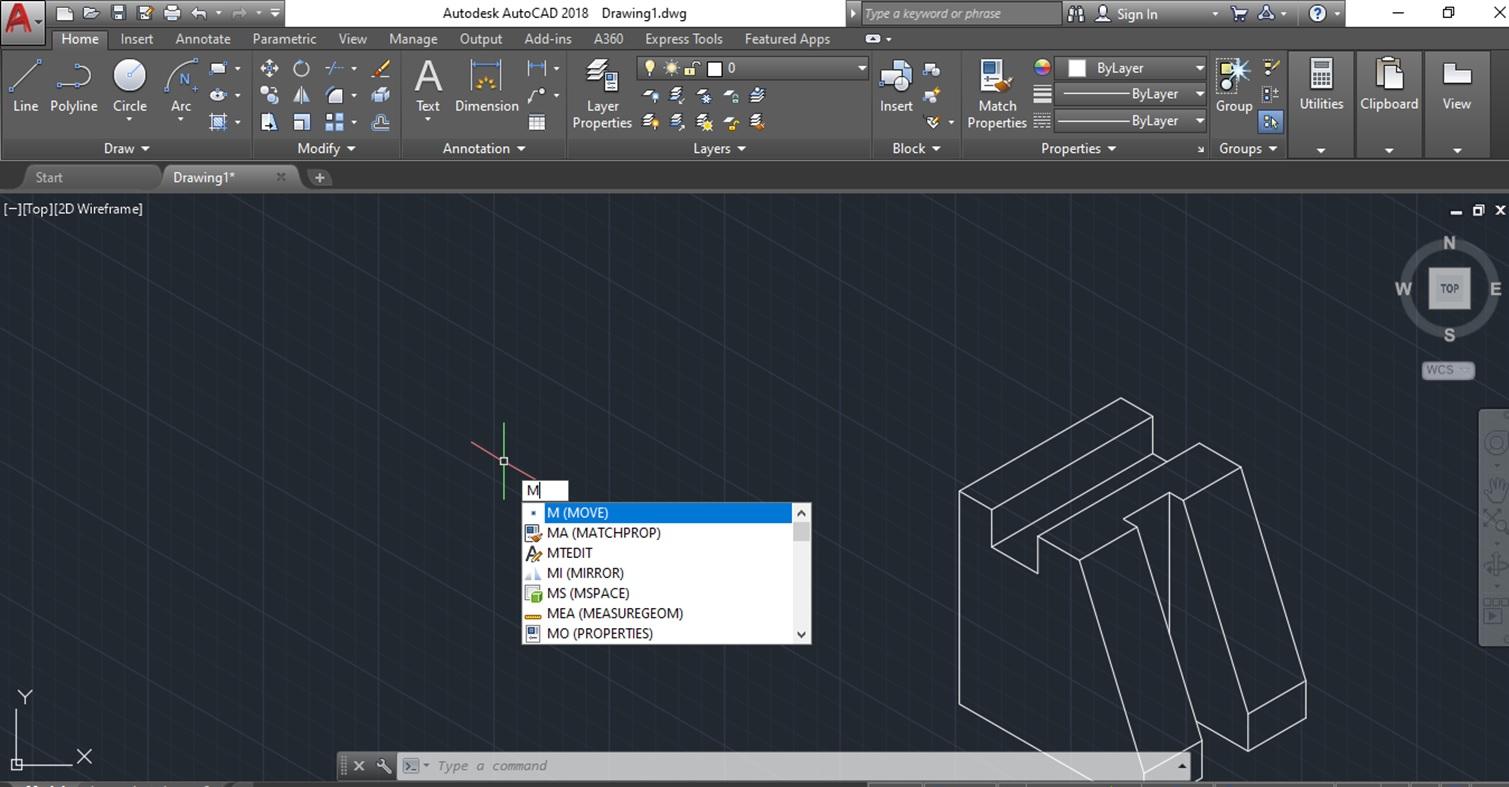The height and width of the screenshot is (787, 1509).
Task: Open the ByLayer object color dropdown
Action: point(1199,68)
